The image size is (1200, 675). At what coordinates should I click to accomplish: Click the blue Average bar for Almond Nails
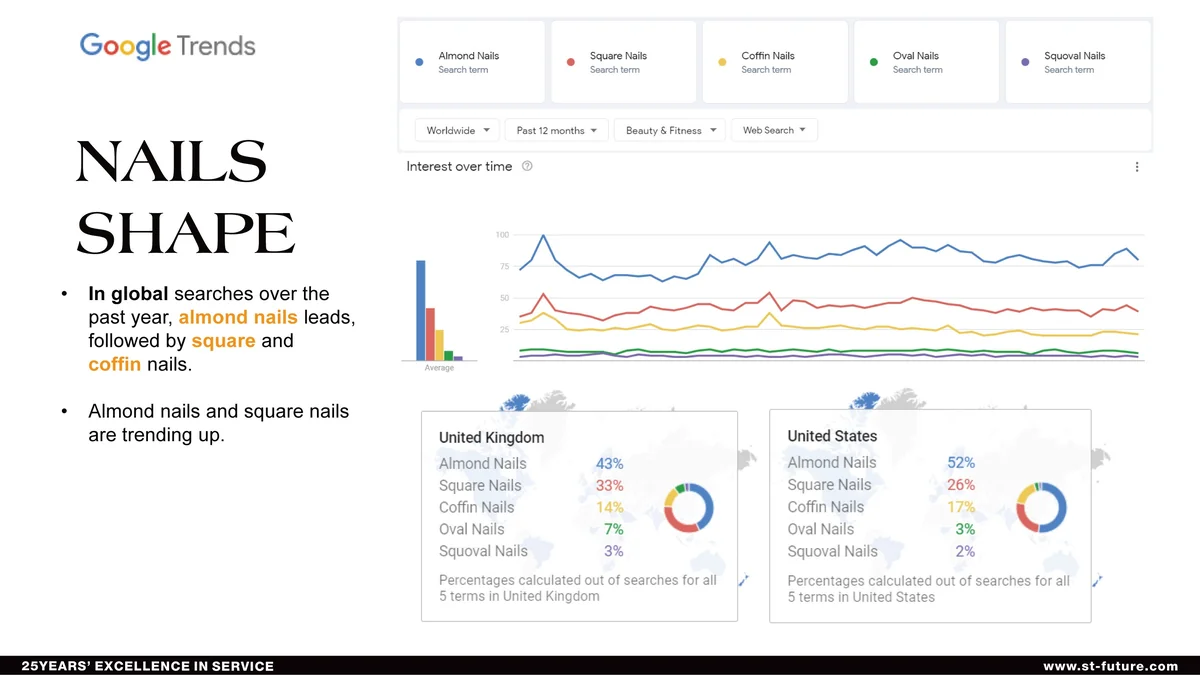(x=421, y=310)
